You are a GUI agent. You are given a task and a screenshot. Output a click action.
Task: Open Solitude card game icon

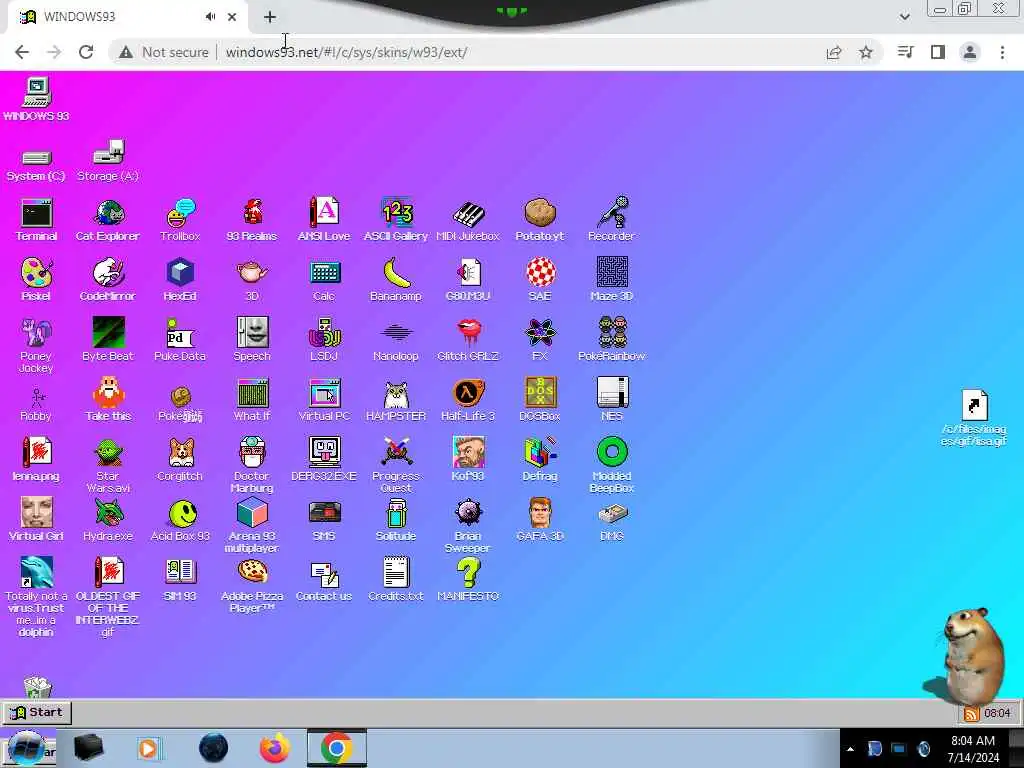[x=396, y=513]
